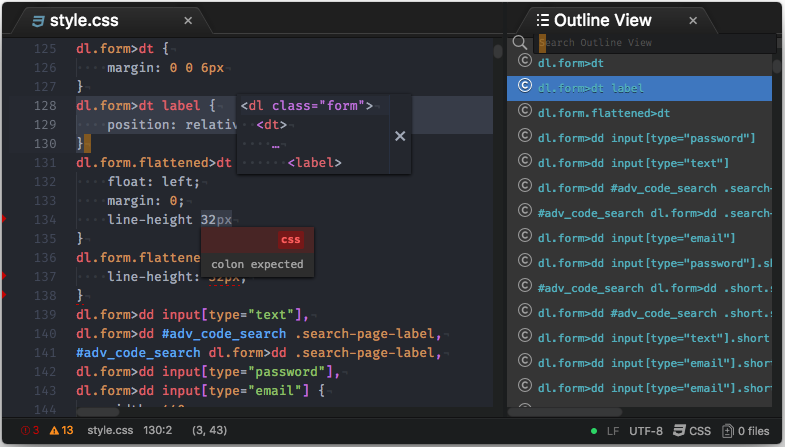Click the editor vertical scrollbar thumb
This screenshot has width=785, height=447.
(x=498, y=51)
